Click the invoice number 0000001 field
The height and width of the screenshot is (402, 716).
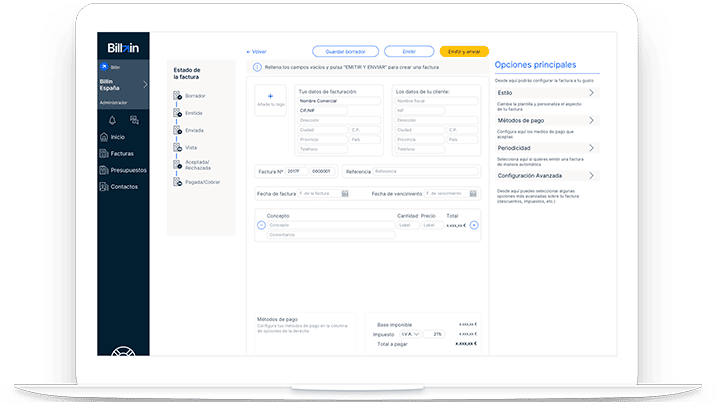tap(322, 171)
